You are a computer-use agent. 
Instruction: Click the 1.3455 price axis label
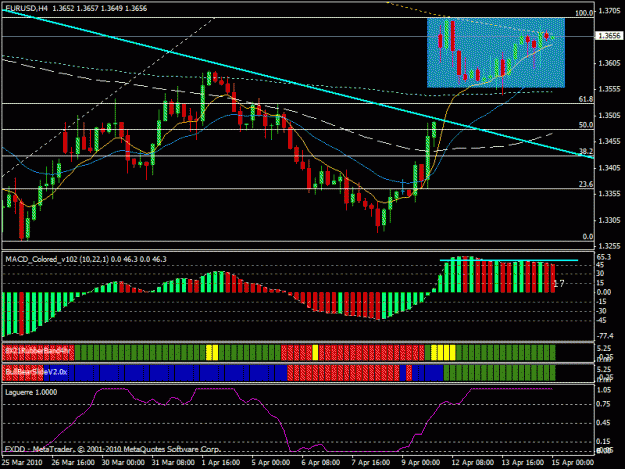coord(610,141)
